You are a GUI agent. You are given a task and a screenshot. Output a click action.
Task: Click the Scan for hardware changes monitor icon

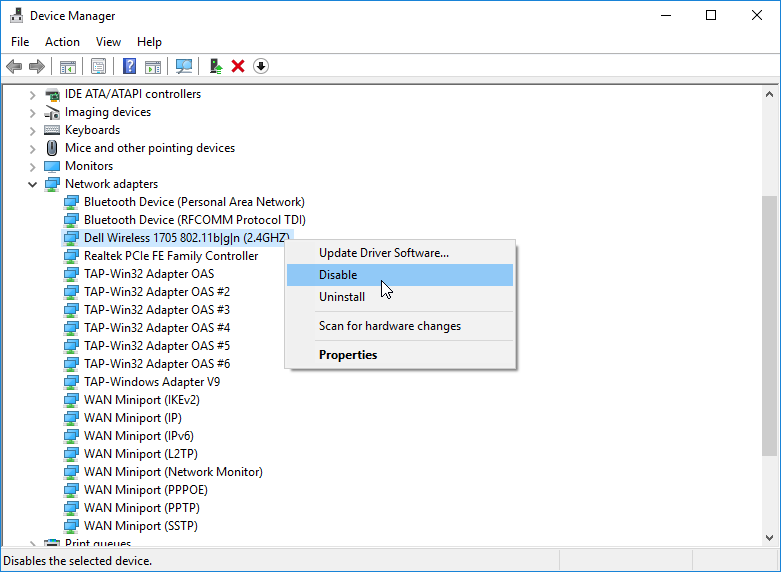[x=184, y=66]
